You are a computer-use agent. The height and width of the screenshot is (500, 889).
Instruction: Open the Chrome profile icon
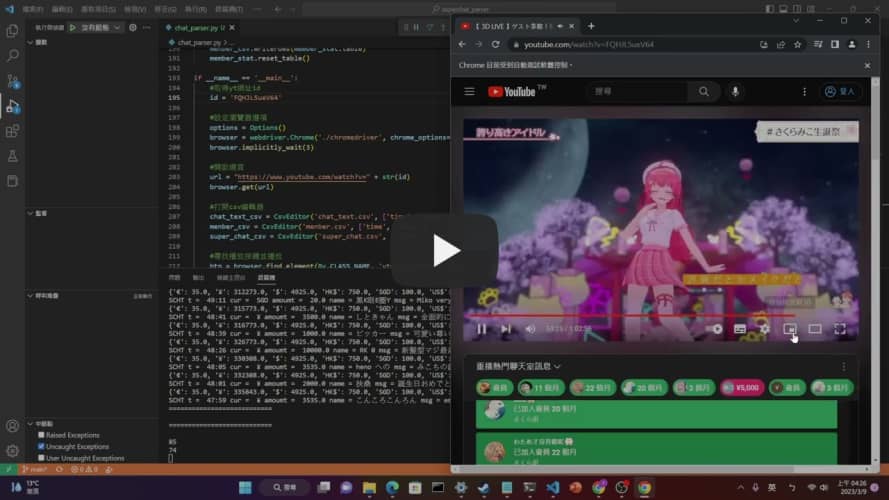(852, 44)
